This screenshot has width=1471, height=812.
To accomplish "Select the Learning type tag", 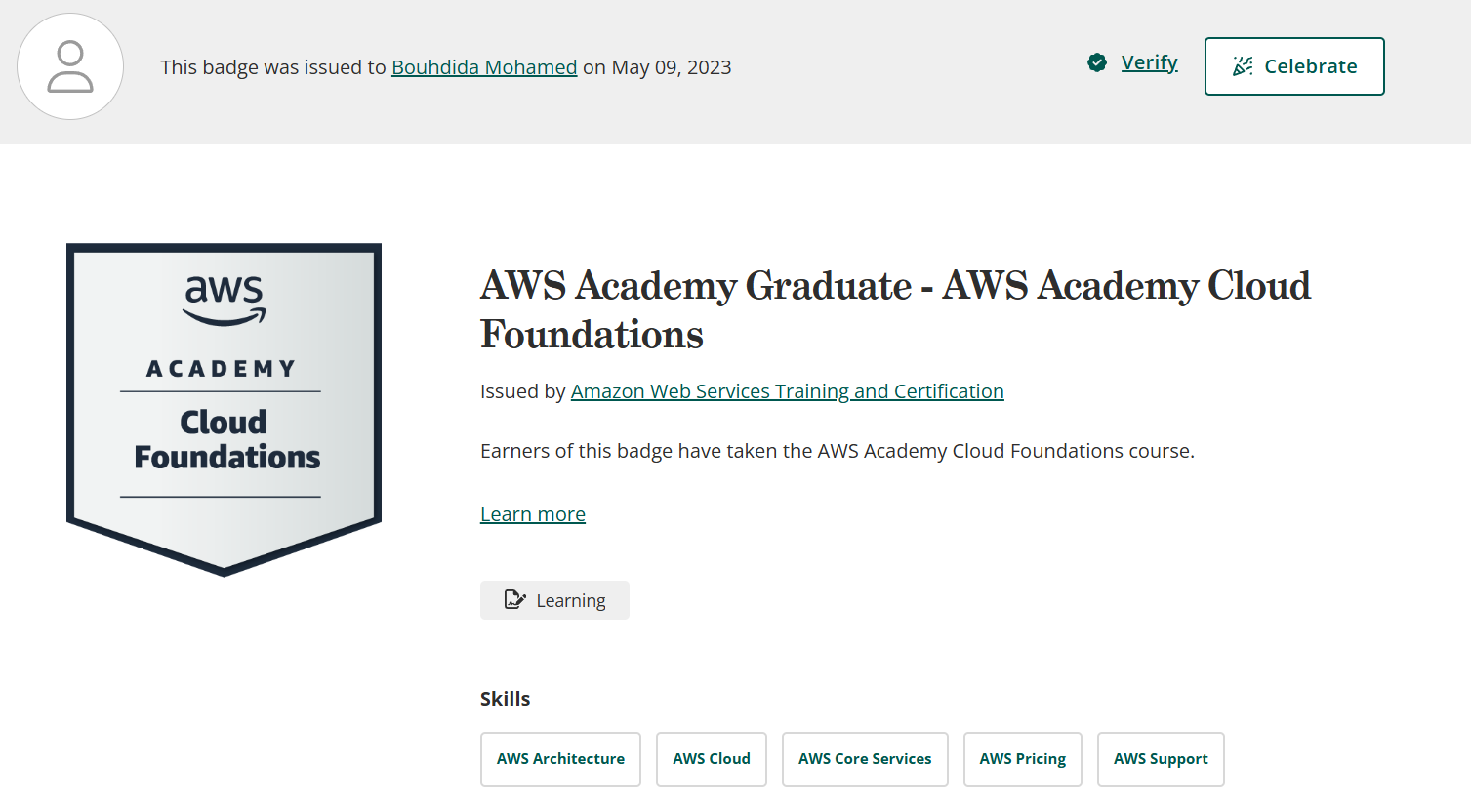I will tap(554, 600).
